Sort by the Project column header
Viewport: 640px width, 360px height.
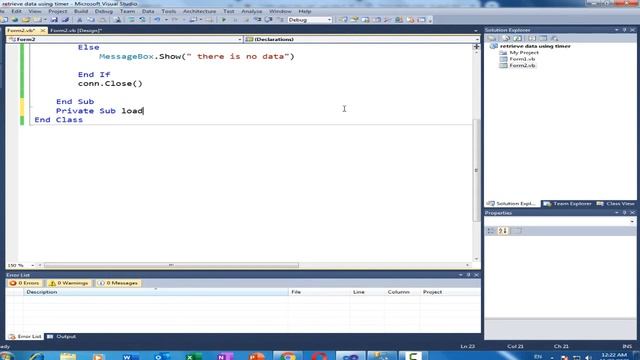tap(450, 292)
